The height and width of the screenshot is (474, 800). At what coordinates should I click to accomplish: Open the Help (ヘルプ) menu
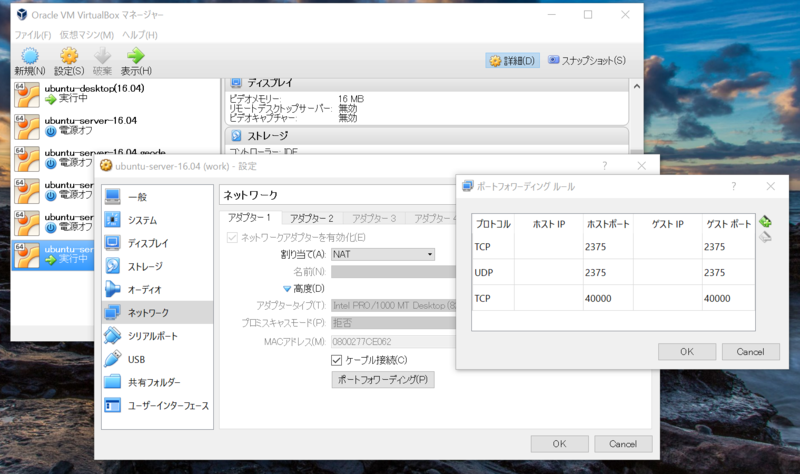point(140,35)
